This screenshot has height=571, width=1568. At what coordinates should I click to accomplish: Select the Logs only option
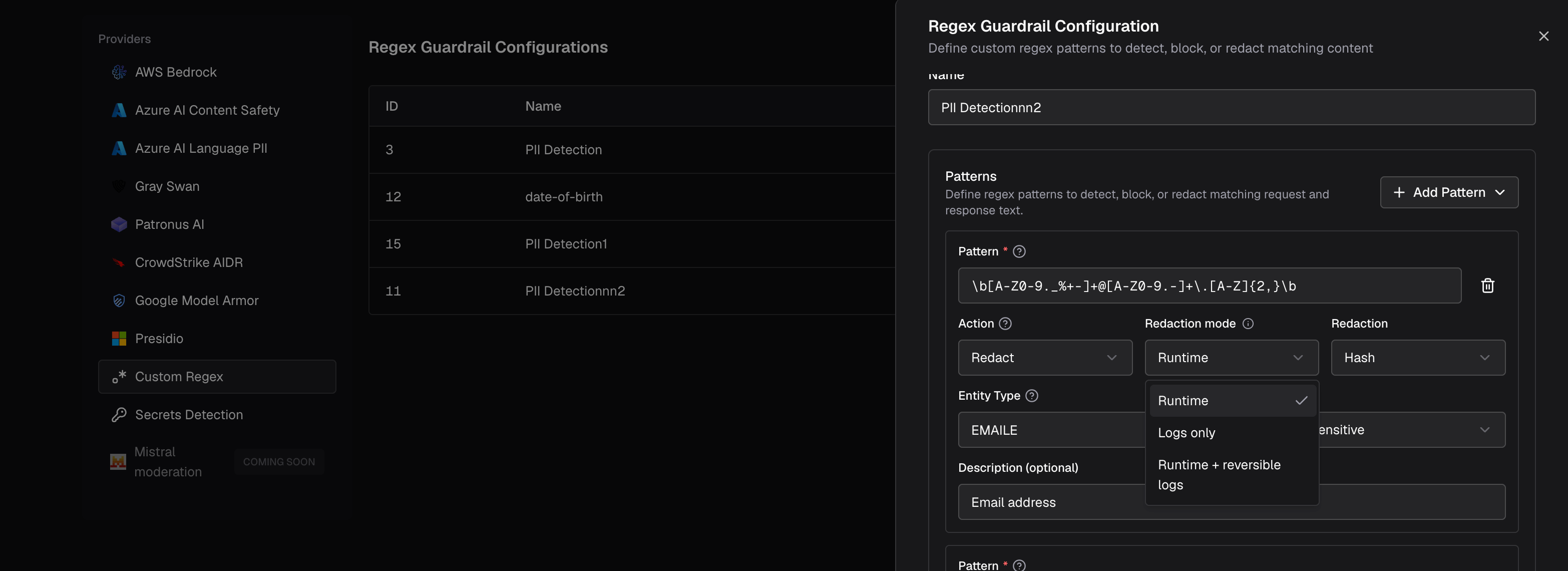click(1232, 433)
